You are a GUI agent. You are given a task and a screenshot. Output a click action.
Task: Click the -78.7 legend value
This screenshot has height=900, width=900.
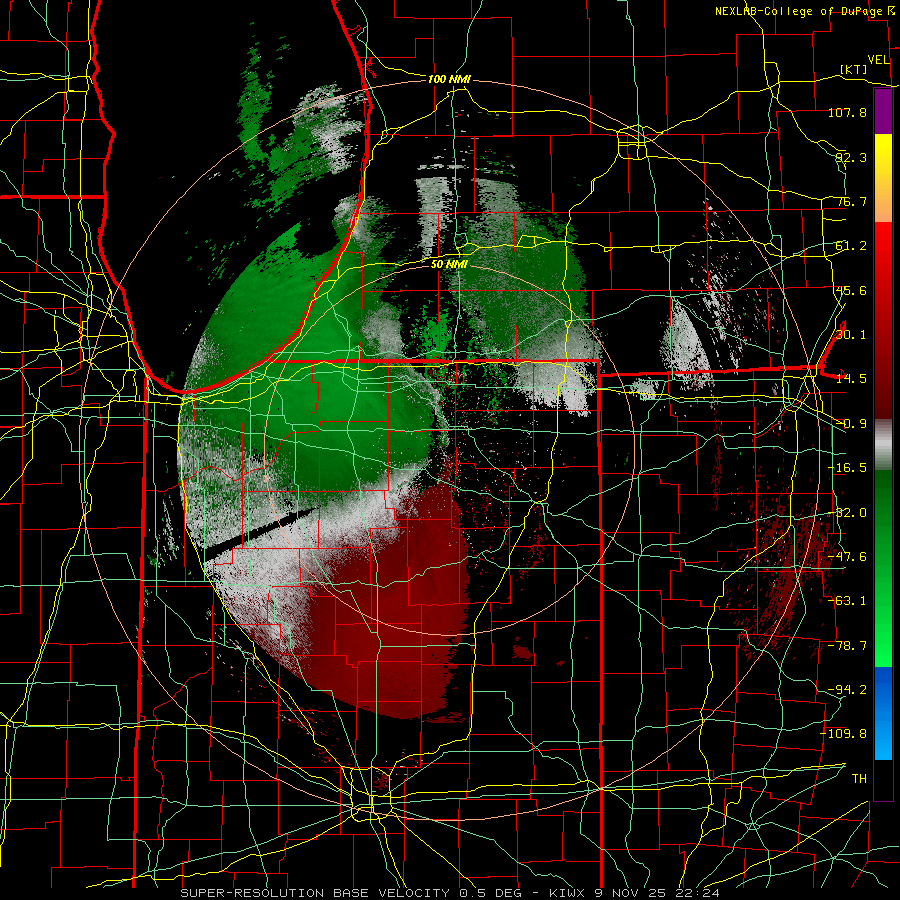point(847,646)
